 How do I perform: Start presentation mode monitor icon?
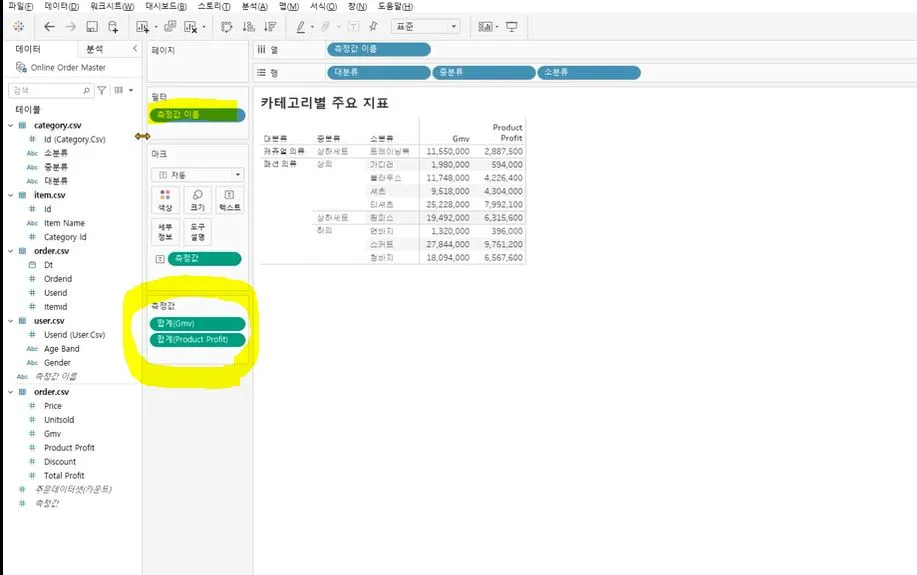pos(512,26)
